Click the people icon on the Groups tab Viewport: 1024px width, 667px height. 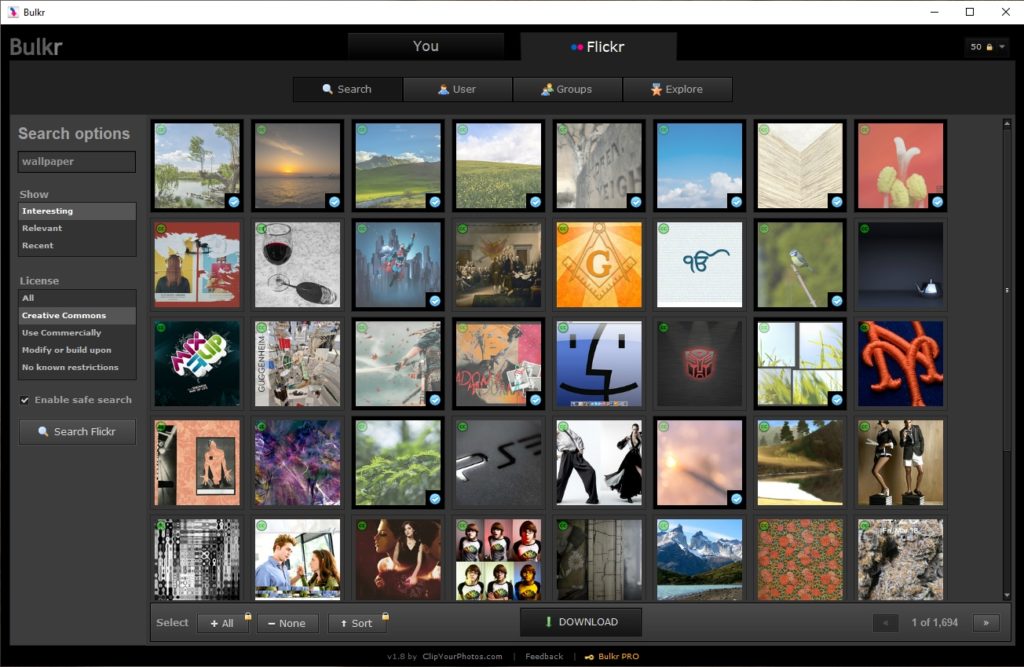click(x=546, y=89)
